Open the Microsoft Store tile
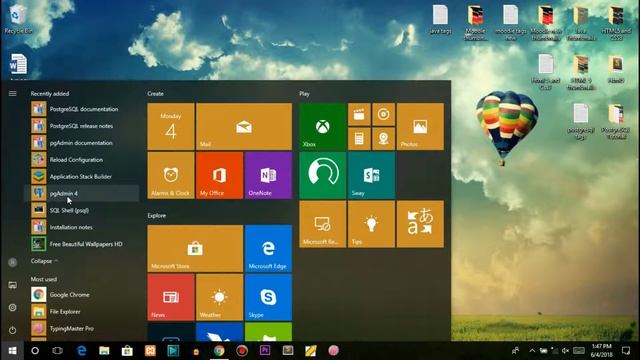The width and height of the screenshot is (640, 360). tap(195, 249)
